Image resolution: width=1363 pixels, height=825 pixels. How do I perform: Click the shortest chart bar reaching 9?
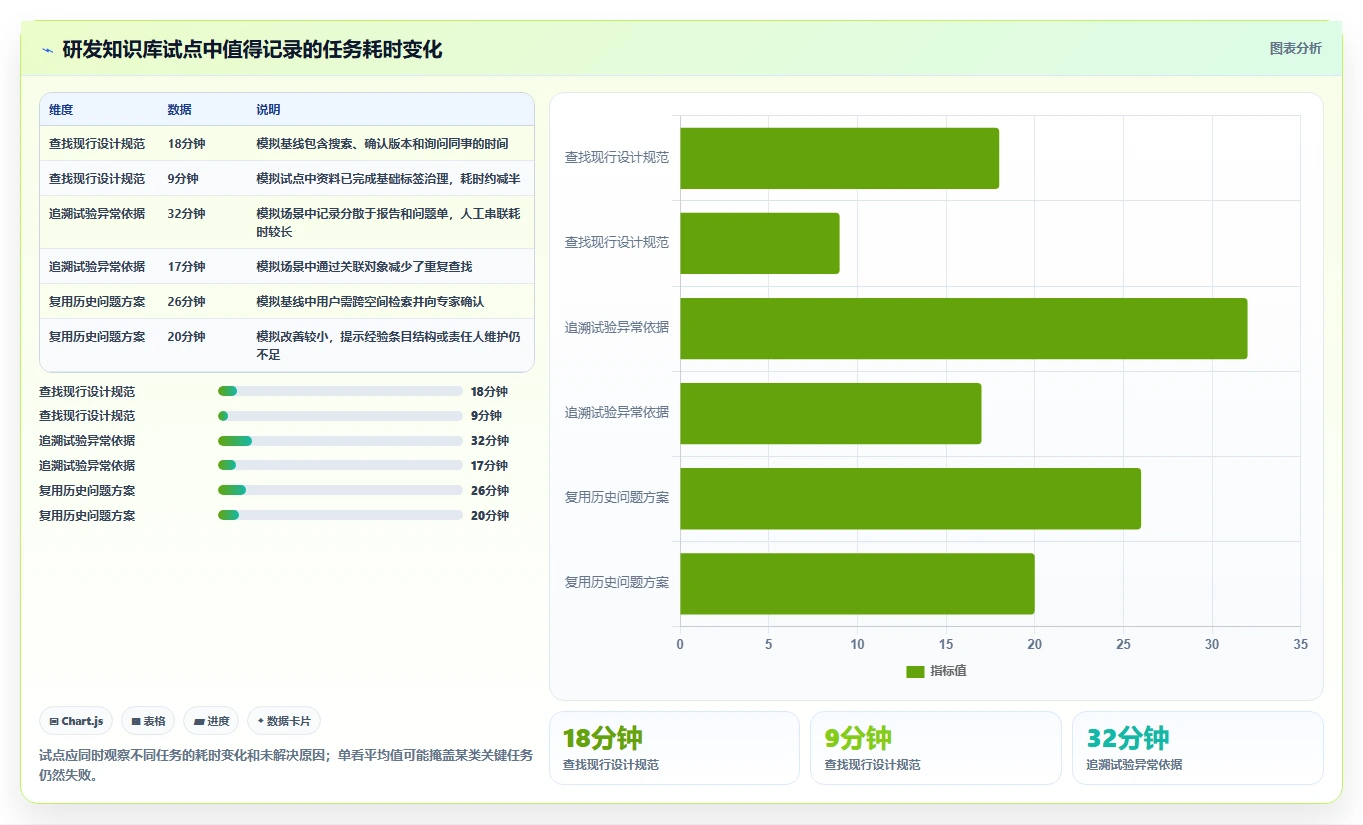(x=760, y=243)
